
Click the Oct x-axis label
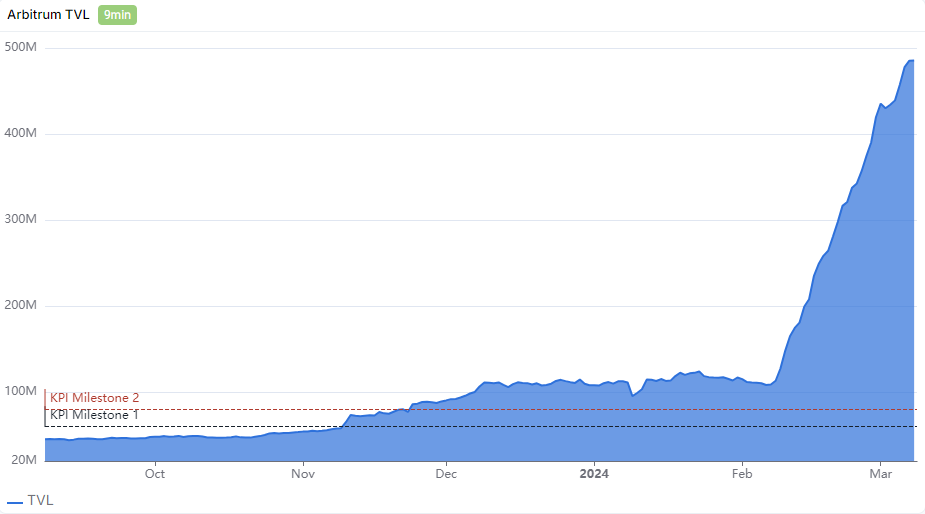[x=155, y=474]
